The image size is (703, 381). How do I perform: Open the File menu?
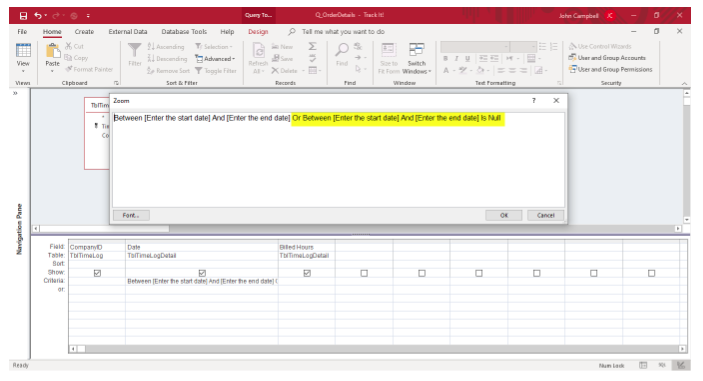22,32
